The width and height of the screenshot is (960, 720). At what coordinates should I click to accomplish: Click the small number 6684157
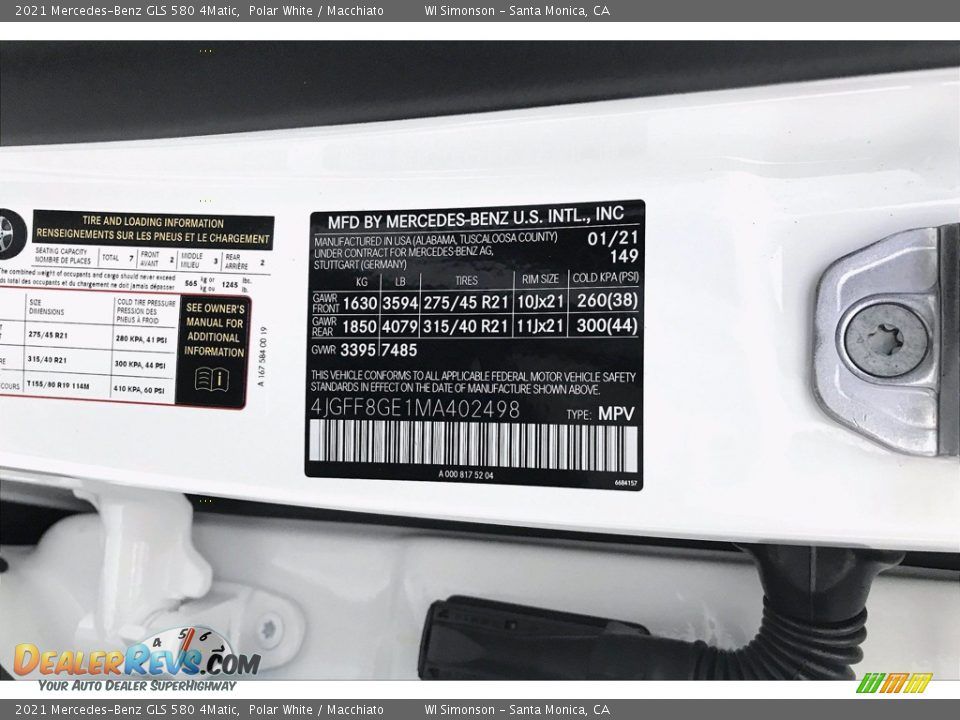click(626, 483)
